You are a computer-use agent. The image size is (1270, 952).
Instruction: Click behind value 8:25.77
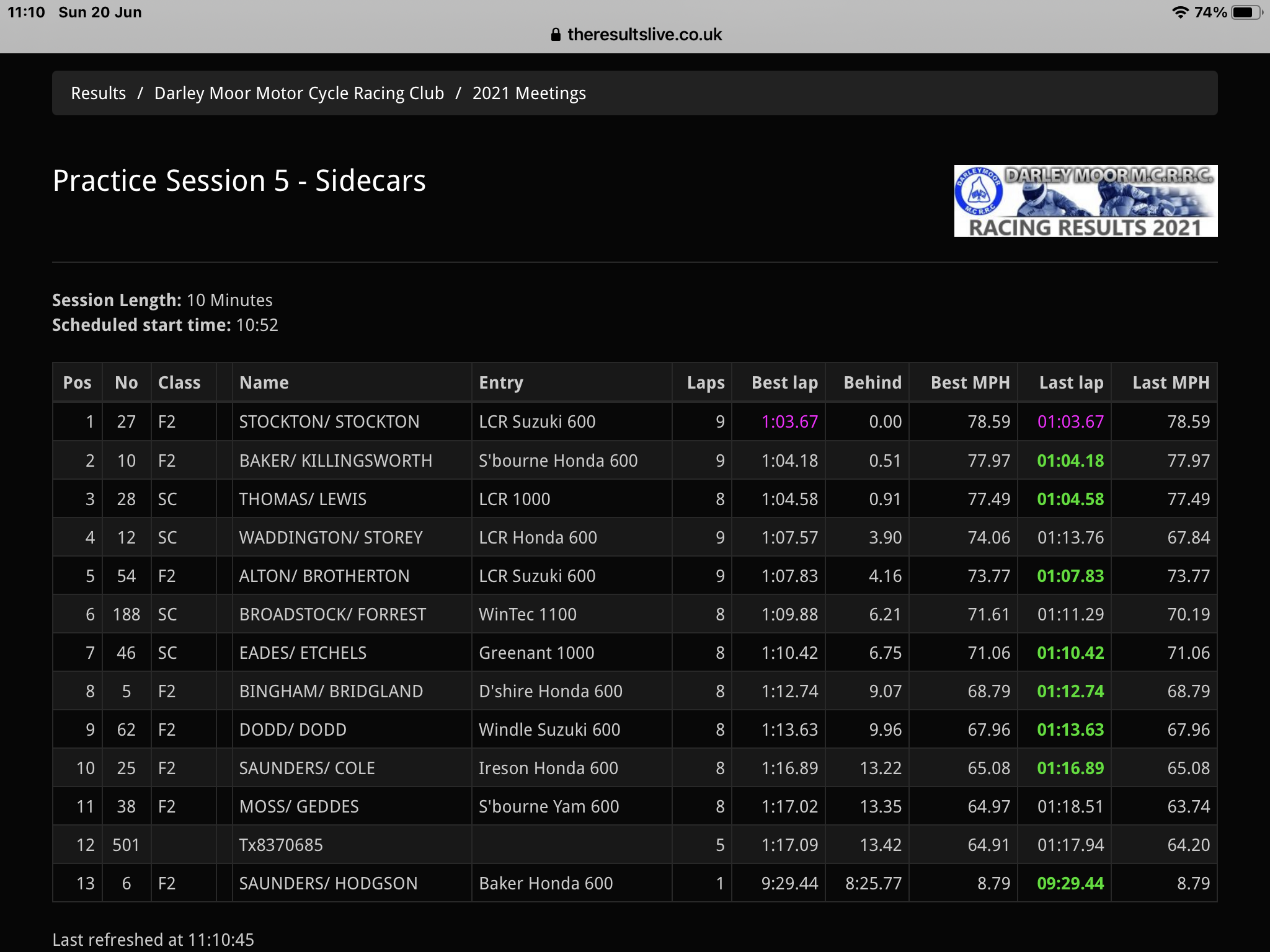click(x=873, y=883)
